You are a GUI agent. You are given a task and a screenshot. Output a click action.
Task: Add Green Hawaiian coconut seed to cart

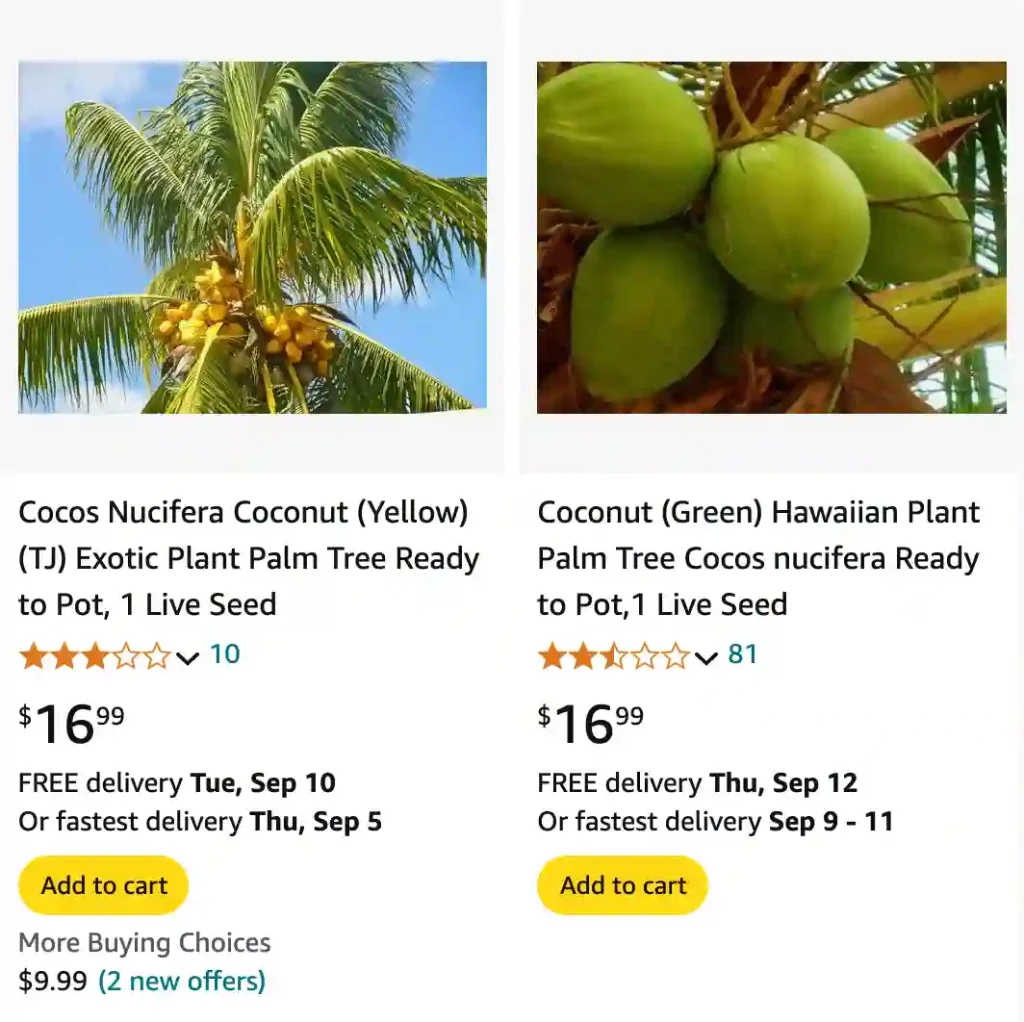point(623,885)
